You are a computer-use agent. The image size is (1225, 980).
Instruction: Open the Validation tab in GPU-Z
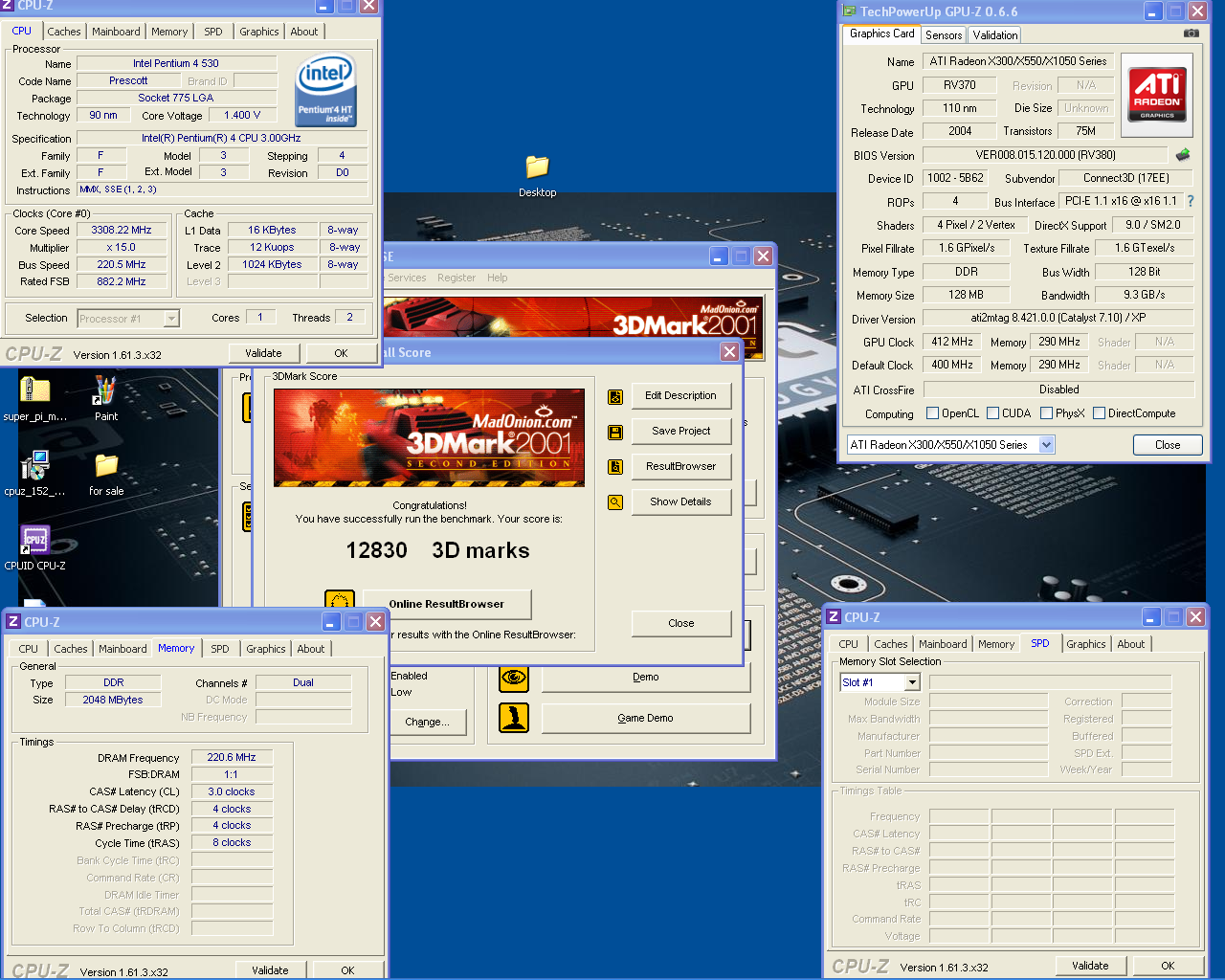pos(995,35)
